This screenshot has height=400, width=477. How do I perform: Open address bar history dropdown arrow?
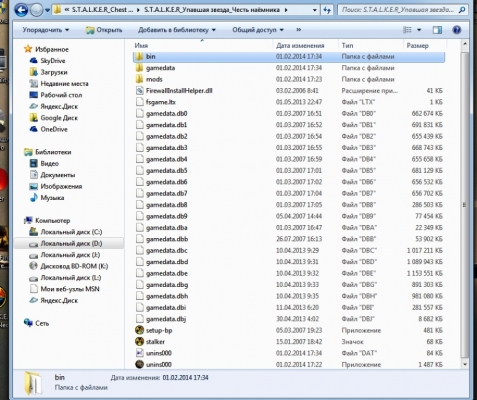(314, 10)
